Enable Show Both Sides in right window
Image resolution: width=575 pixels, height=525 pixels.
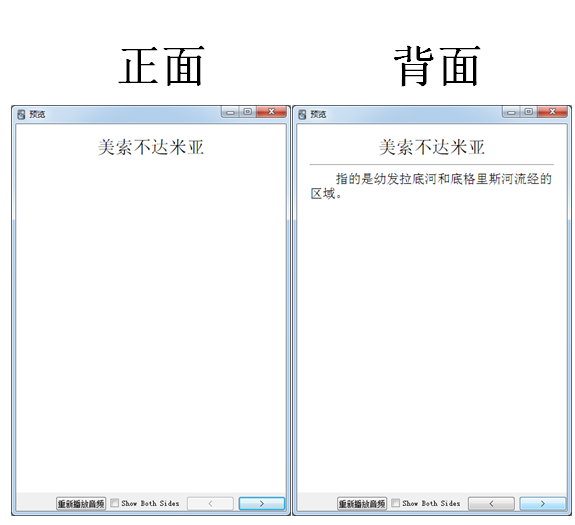pos(395,503)
